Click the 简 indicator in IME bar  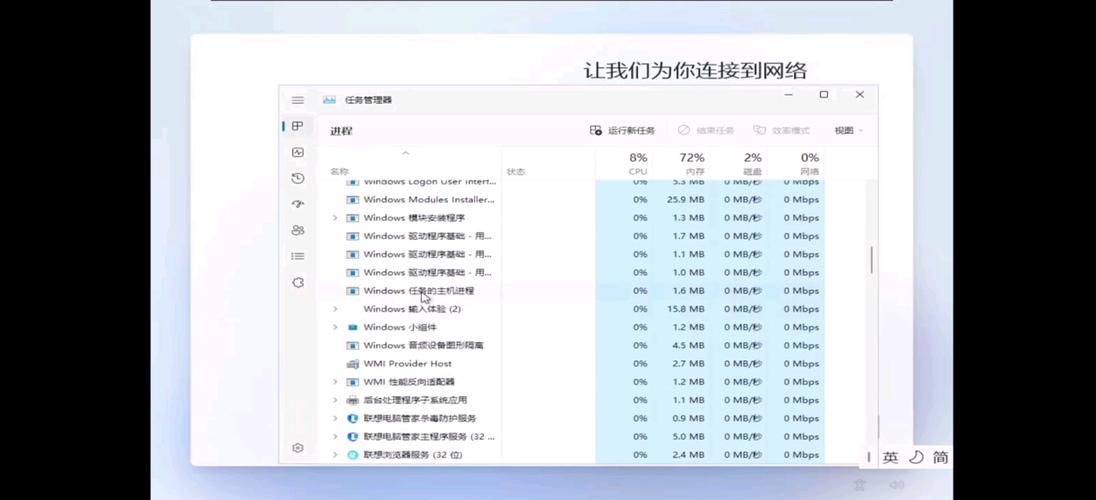pos(941,457)
